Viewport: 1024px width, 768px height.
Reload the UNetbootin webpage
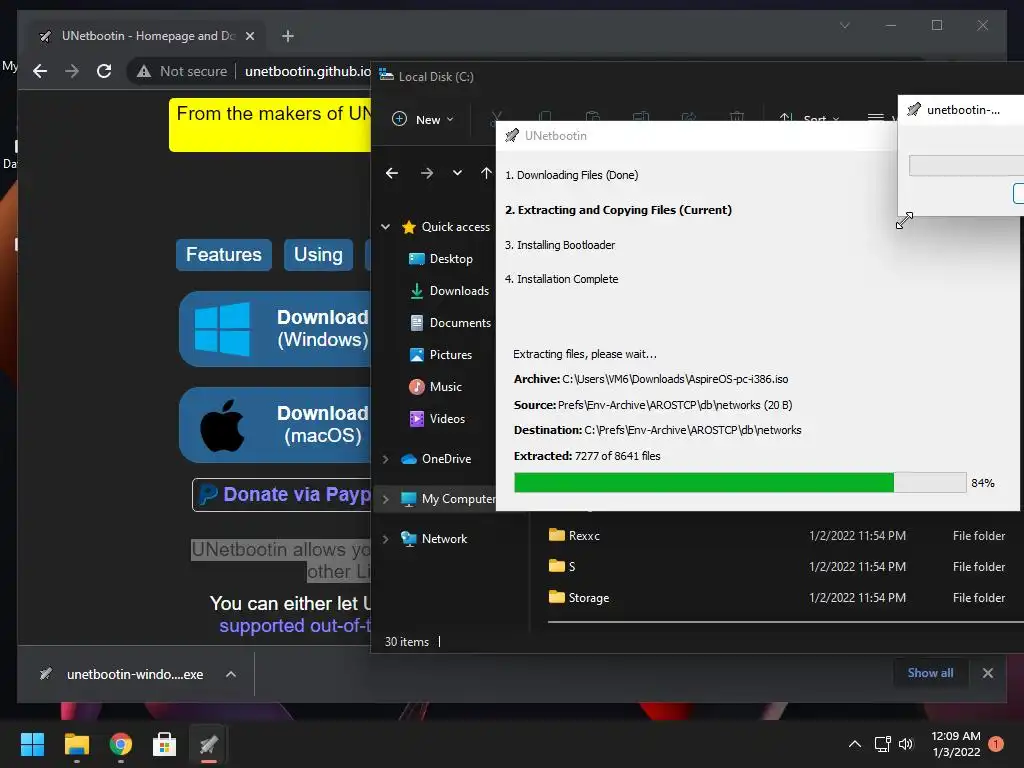tap(104, 71)
